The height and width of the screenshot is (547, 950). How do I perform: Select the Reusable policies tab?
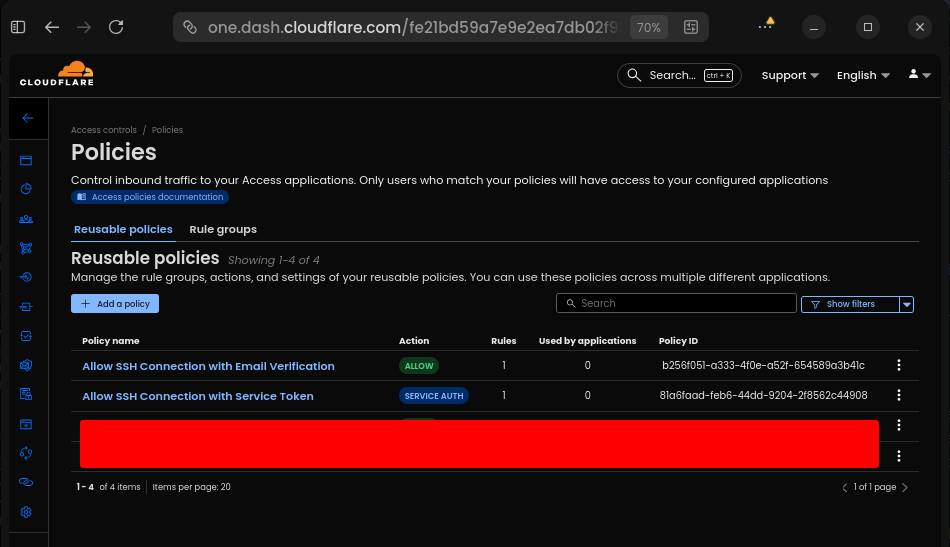[123, 229]
